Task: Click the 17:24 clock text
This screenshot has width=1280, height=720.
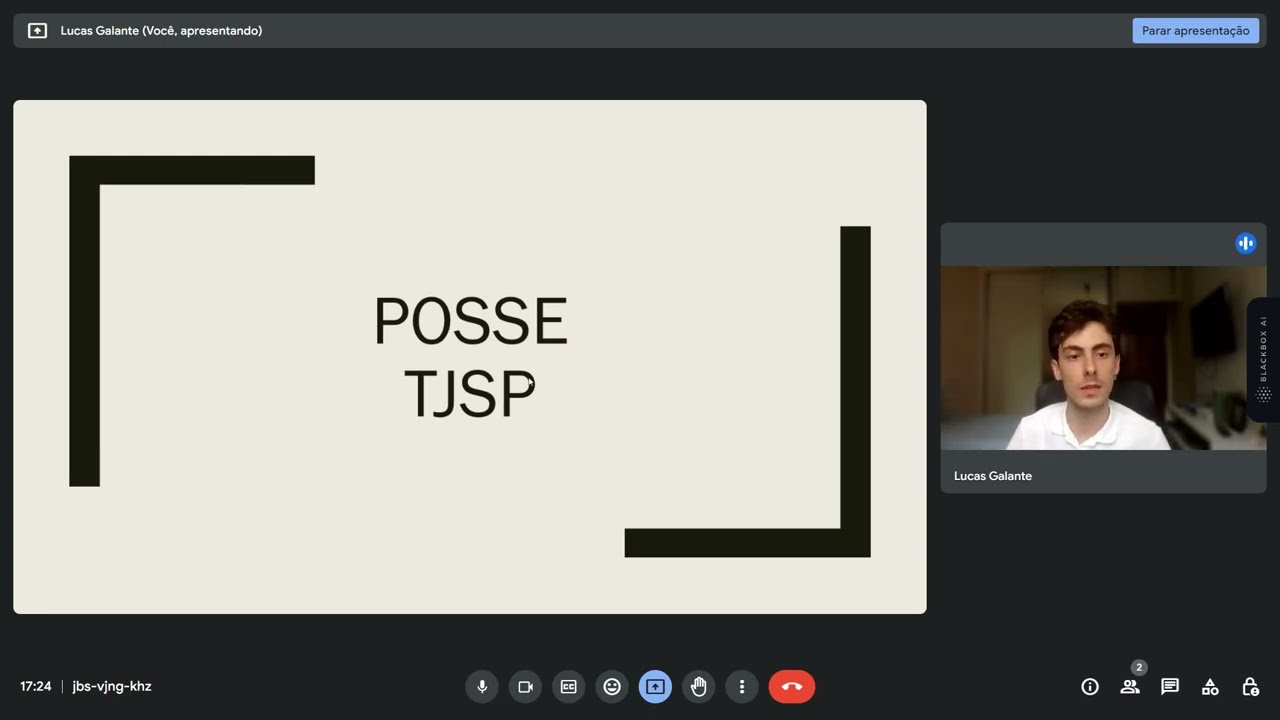Action: (36, 687)
